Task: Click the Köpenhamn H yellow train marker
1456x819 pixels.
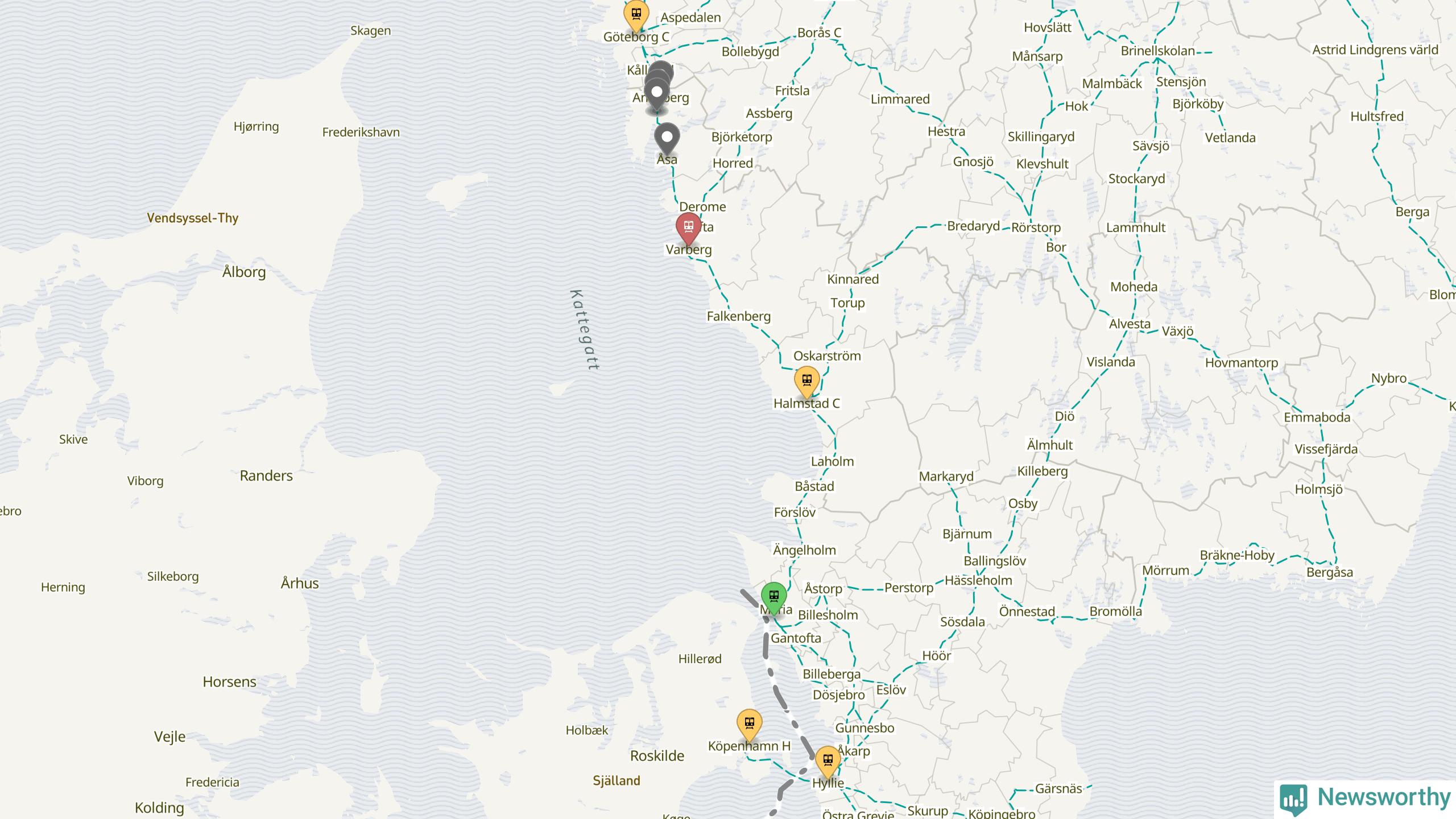Action: click(x=749, y=725)
